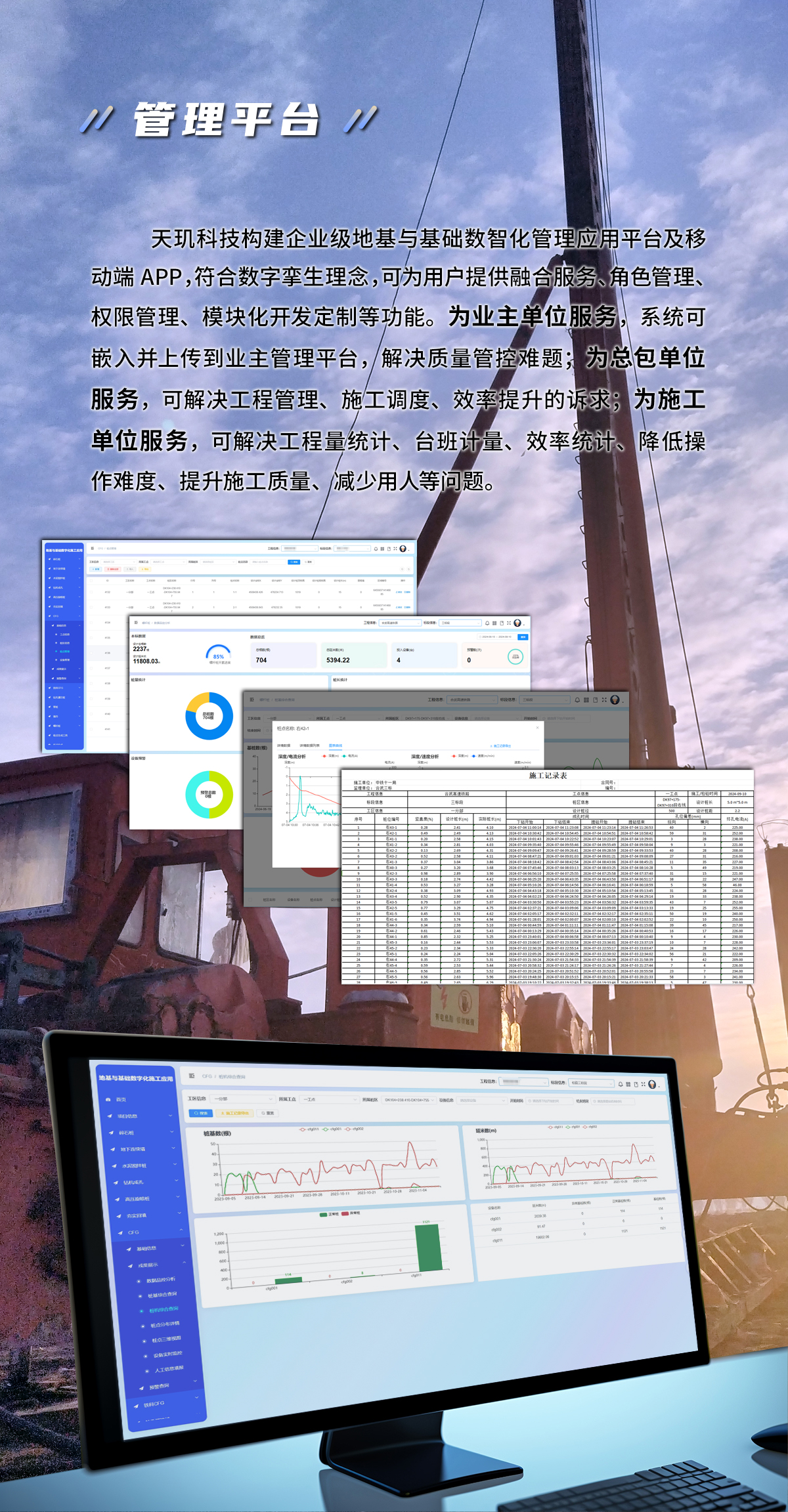Toggle the 电流(A) legend in 深度/电流分析
Screen dimensions: 788x1512
[350, 756]
